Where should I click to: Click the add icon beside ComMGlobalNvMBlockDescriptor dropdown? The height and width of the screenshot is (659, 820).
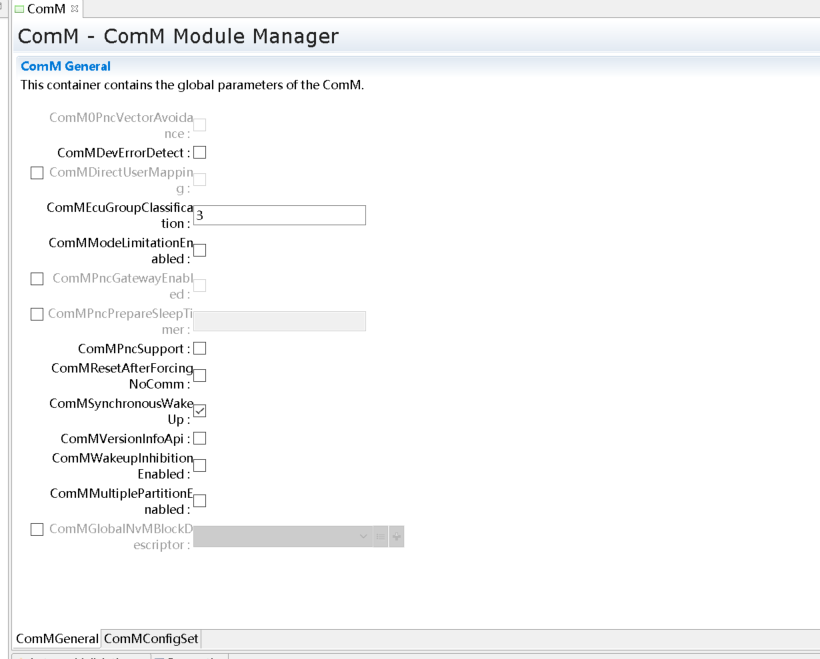tap(397, 537)
